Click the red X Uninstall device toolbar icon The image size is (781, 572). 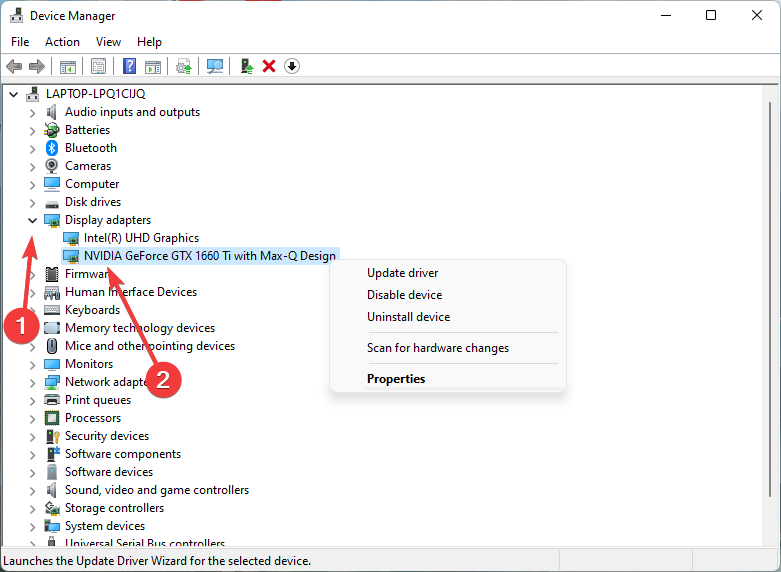(269, 66)
